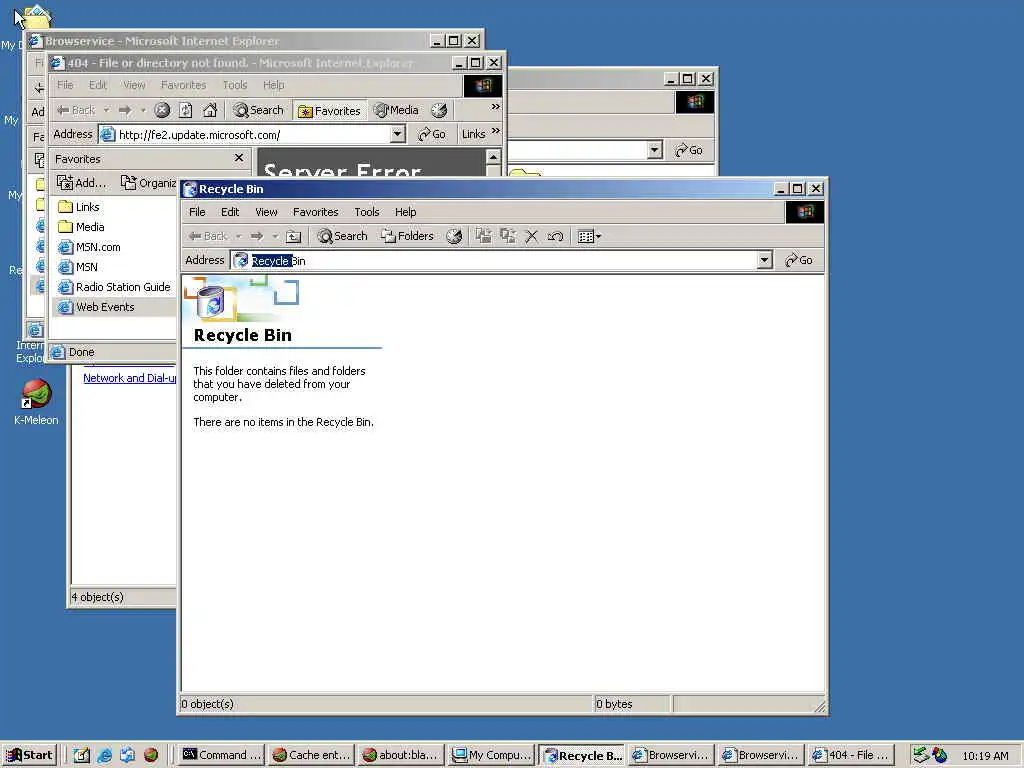The width and height of the screenshot is (1024, 768).
Task: Toggle Folders pane in Recycle Bin toolbar
Action: (x=408, y=236)
